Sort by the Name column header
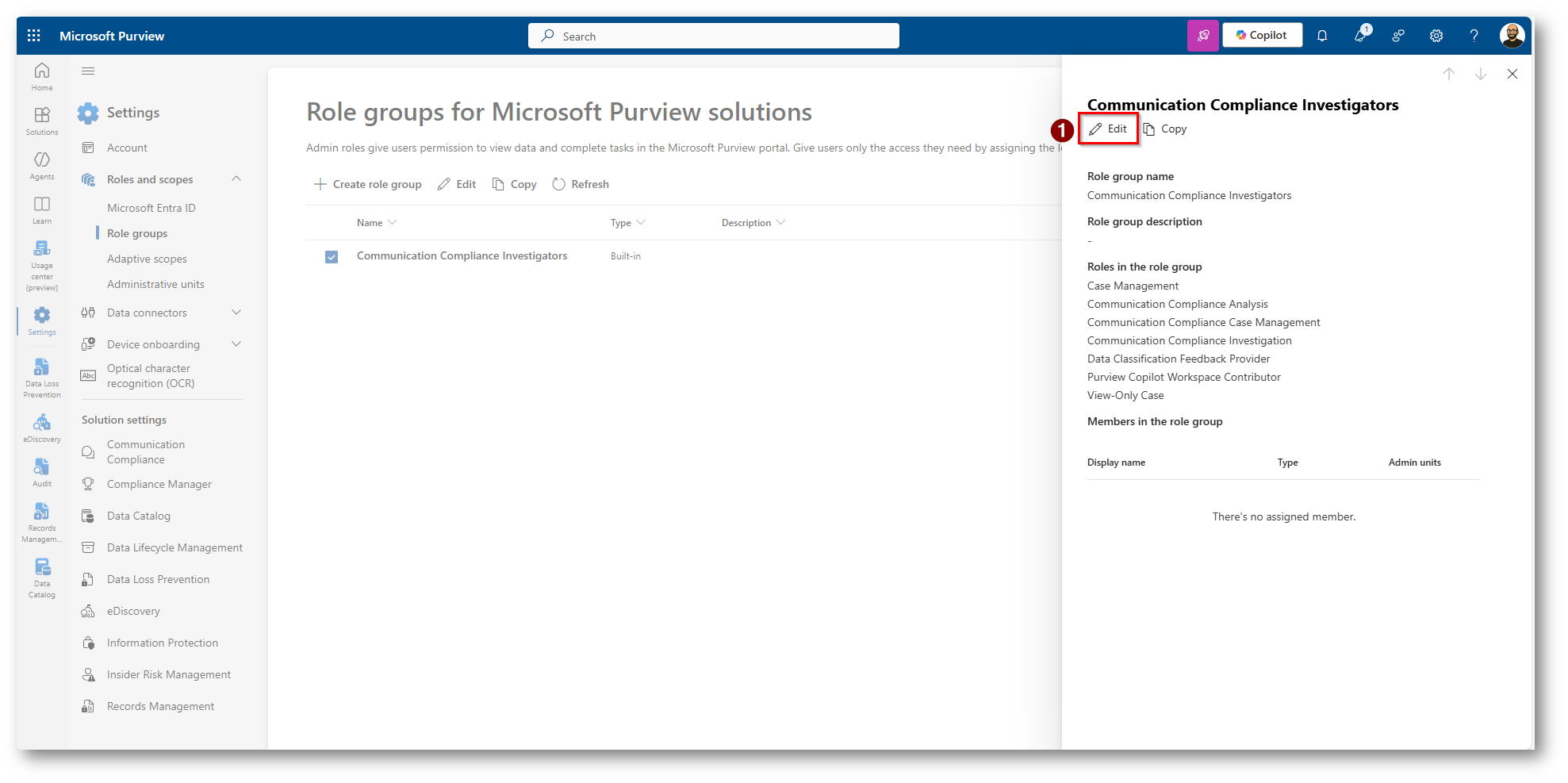Viewport: 1568px width, 783px height. pos(370,223)
